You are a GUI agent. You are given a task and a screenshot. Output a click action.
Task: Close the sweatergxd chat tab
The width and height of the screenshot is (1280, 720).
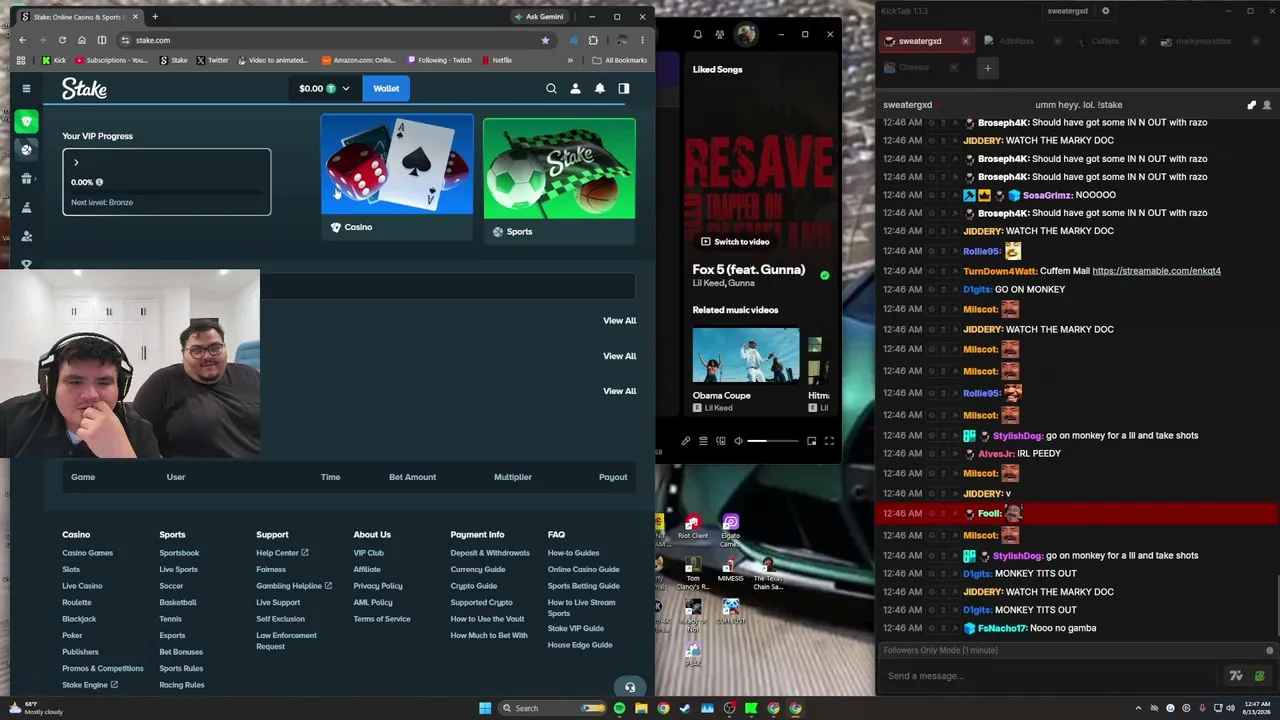point(965,41)
